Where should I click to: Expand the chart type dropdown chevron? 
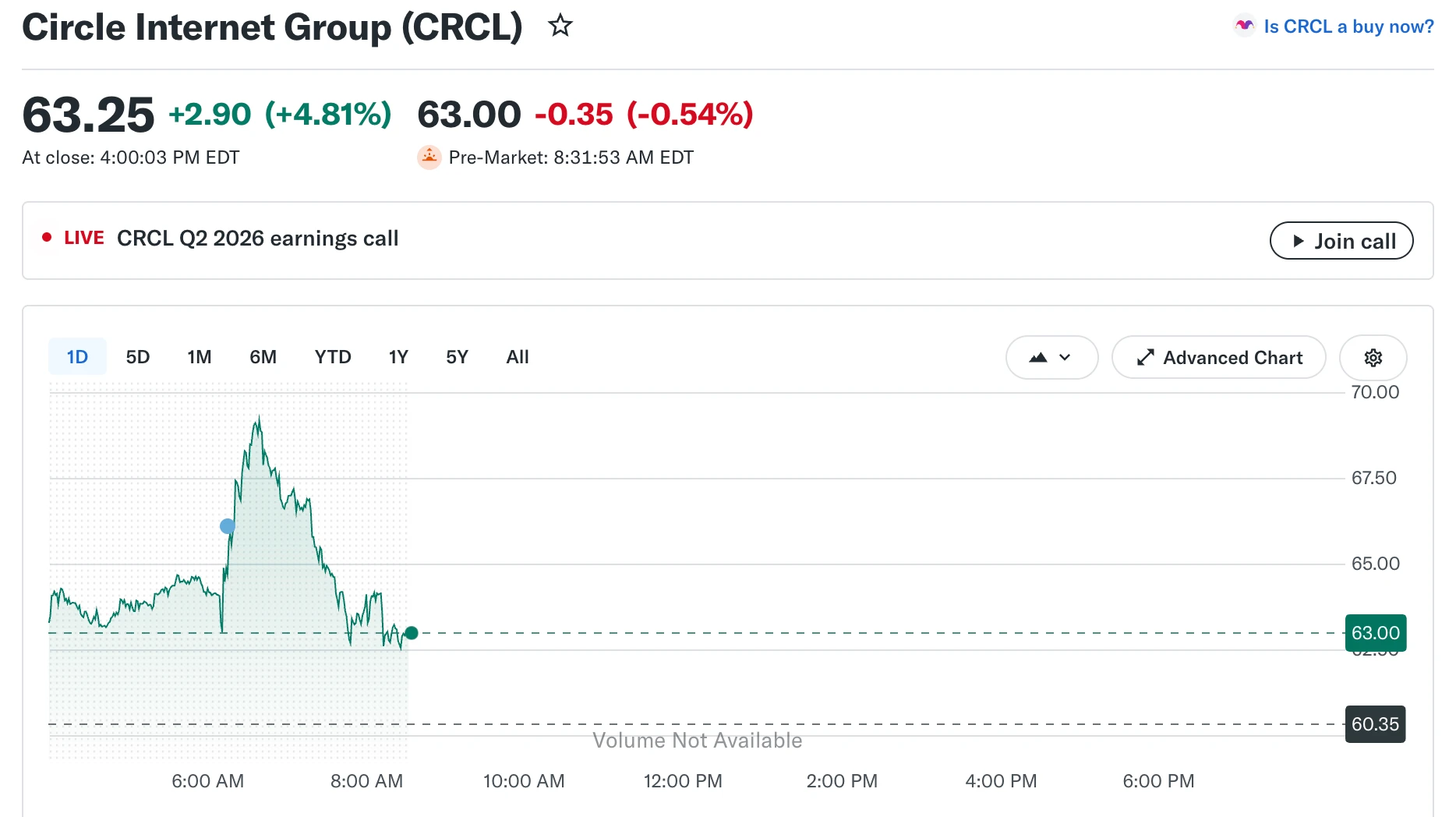coord(1065,358)
